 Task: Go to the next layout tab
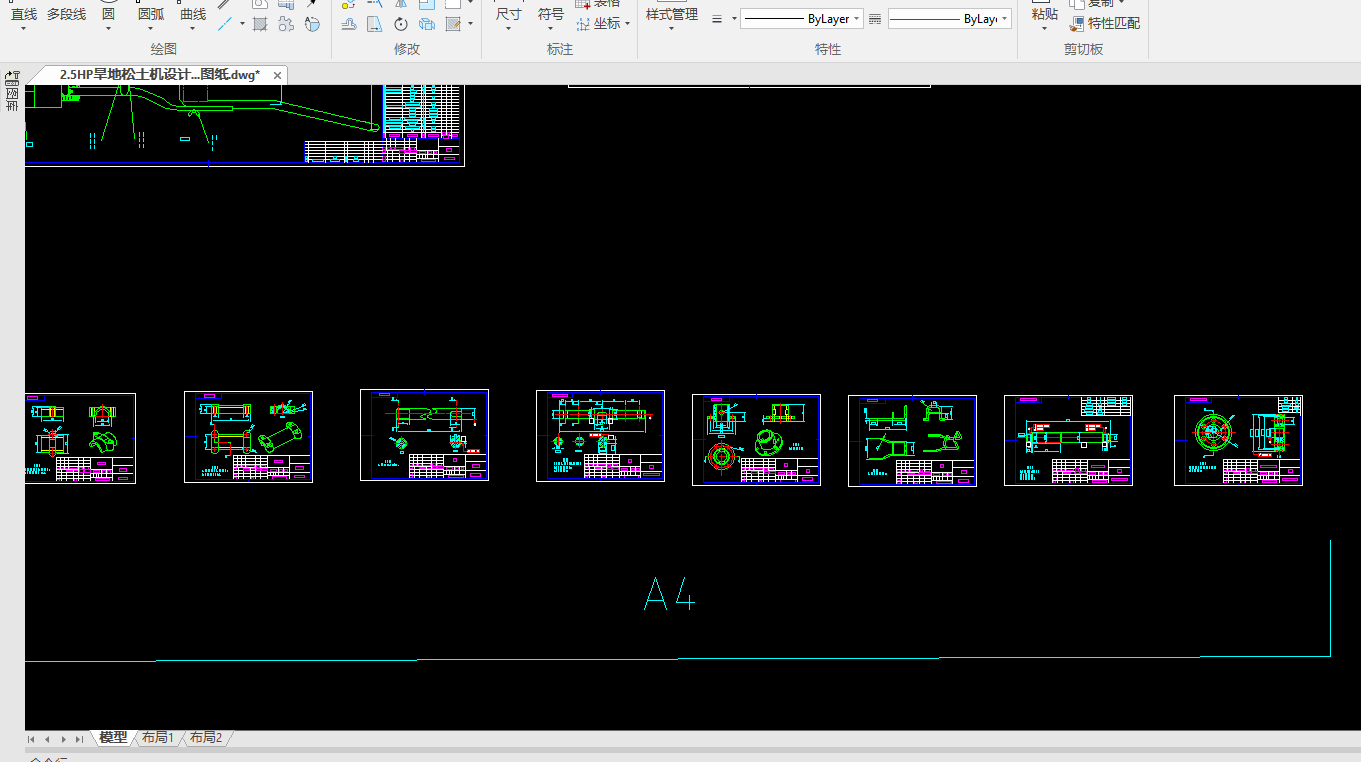pyautogui.click(x=63, y=739)
